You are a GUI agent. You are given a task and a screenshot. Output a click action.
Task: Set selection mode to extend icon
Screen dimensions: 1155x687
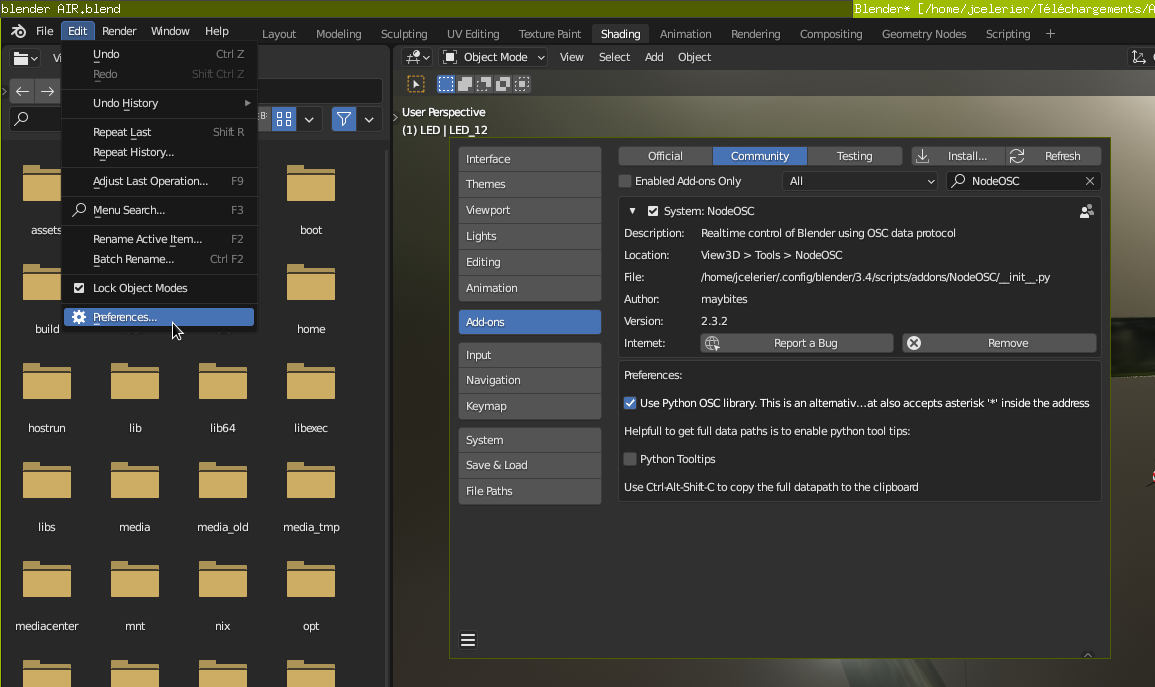tap(465, 84)
